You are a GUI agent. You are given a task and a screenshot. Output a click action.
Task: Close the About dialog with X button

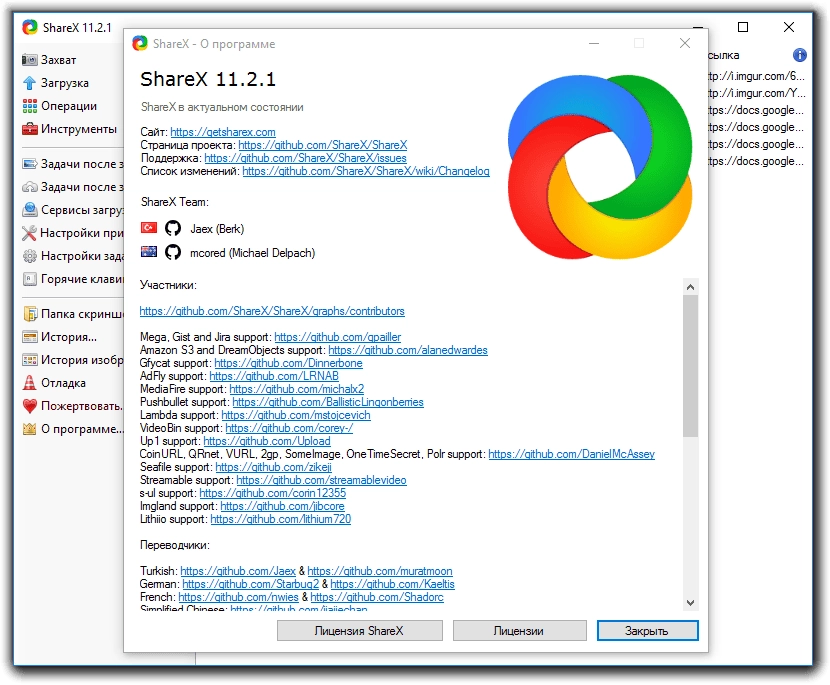coord(684,43)
